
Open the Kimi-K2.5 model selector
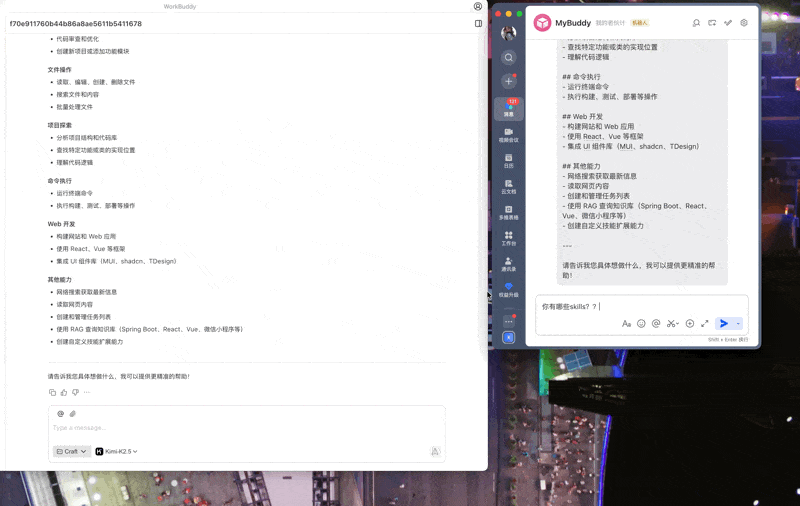click(x=117, y=451)
